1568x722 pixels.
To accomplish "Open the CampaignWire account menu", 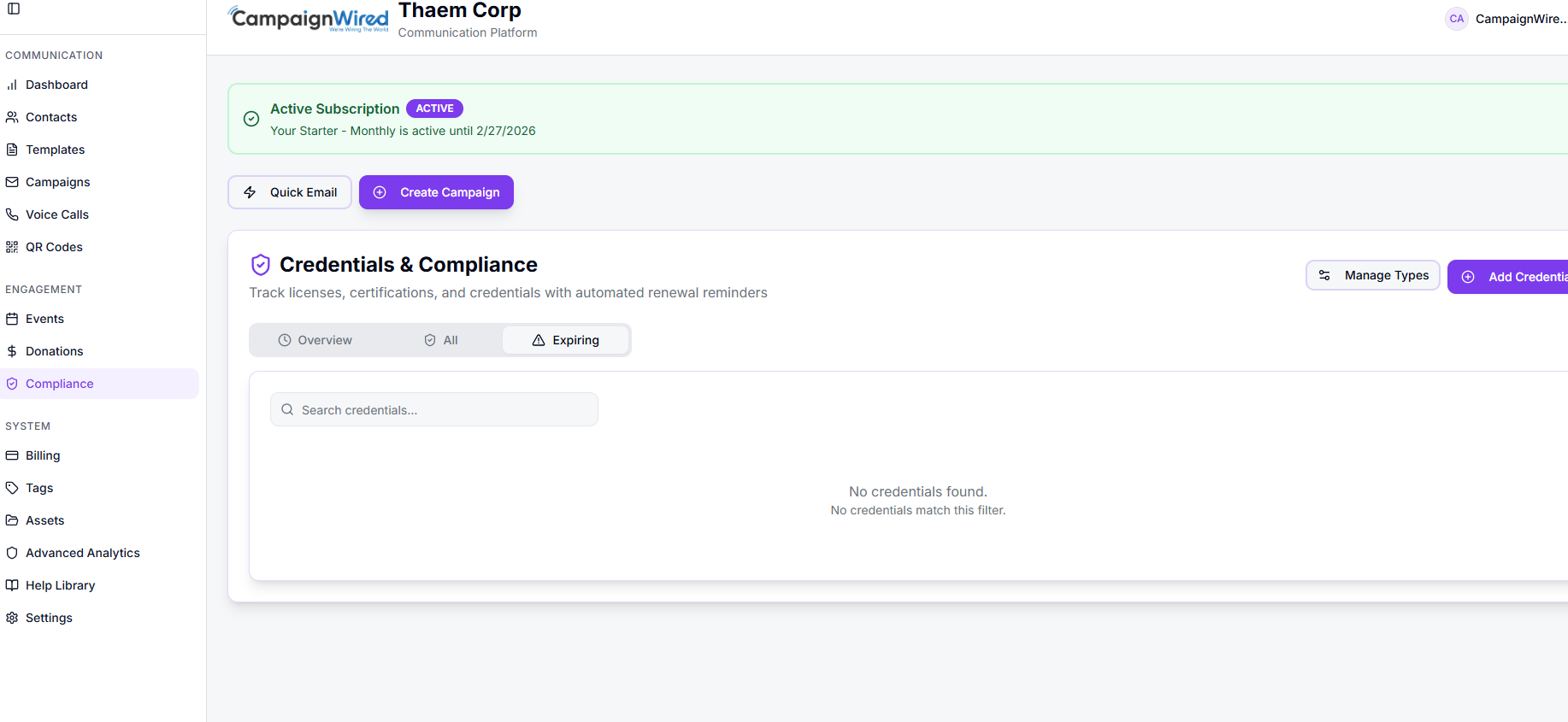I will point(1506,19).
